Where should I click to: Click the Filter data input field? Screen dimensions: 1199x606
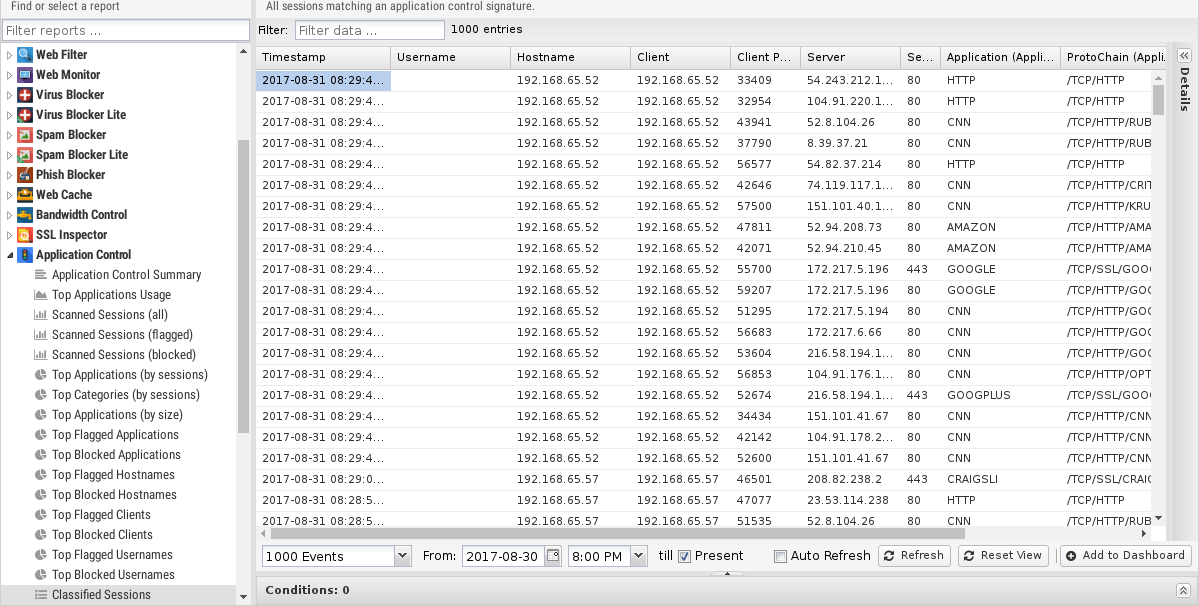point(369,30)
